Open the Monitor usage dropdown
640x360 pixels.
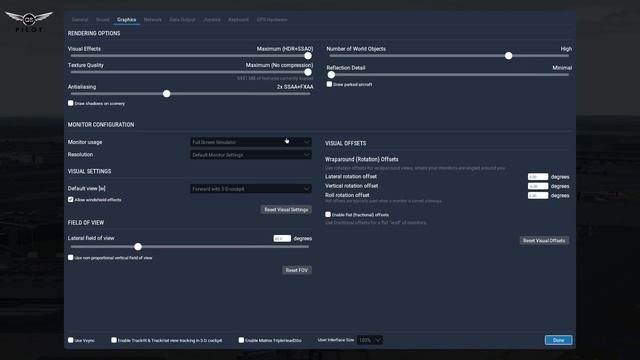251,142
